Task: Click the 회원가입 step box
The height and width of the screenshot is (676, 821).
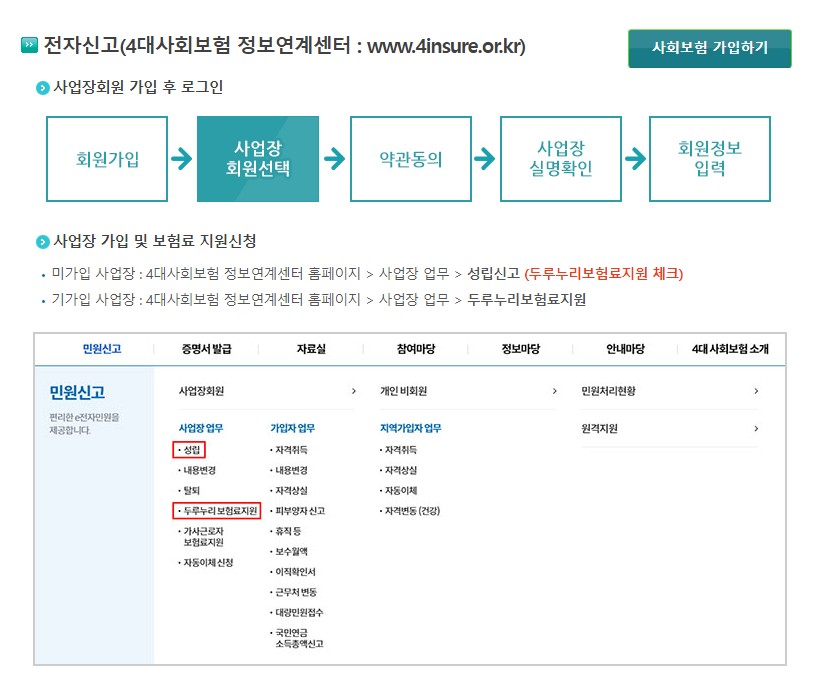Action: click(x=106, y=158)
